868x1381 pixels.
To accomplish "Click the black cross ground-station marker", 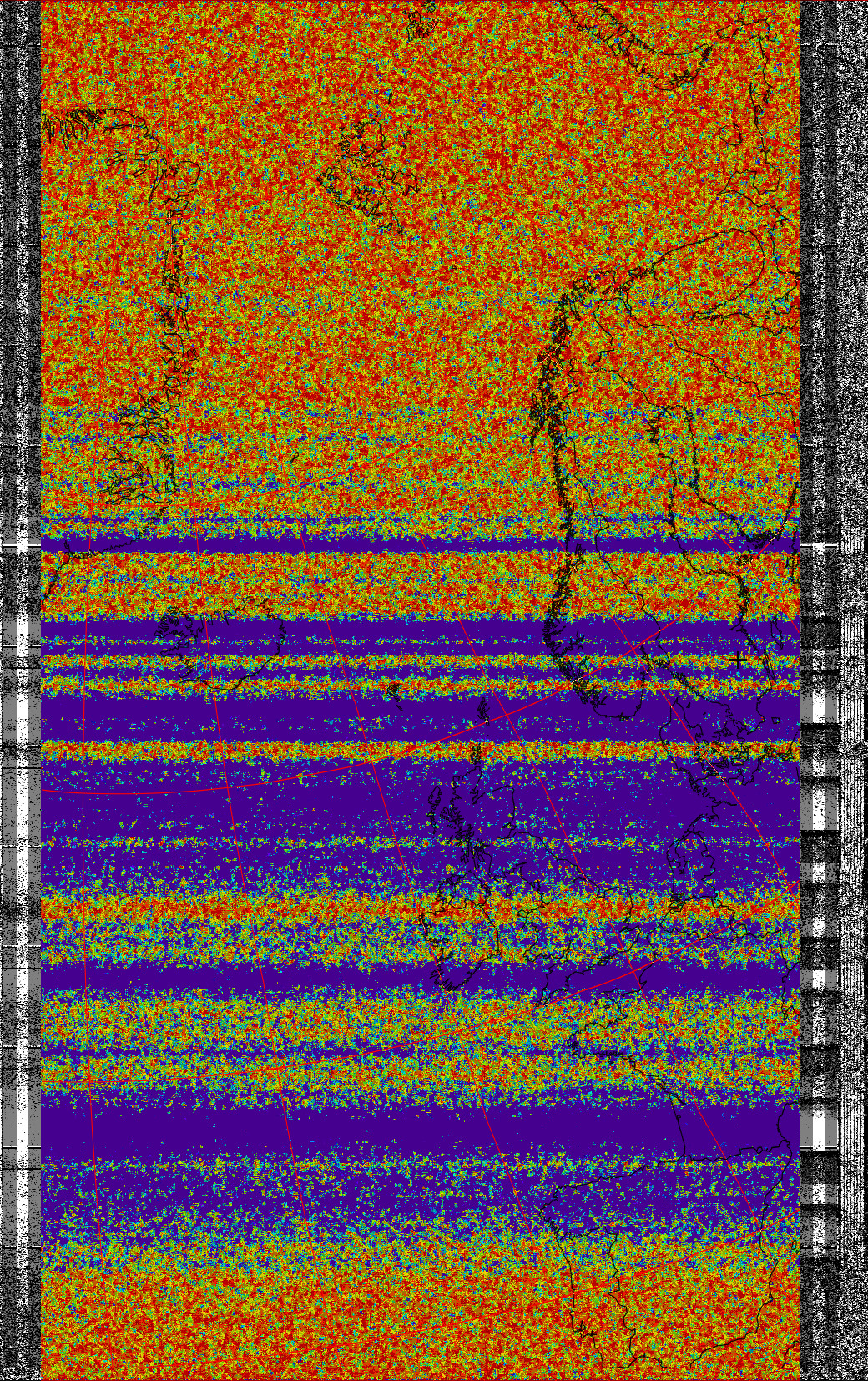I will point(738,660).
